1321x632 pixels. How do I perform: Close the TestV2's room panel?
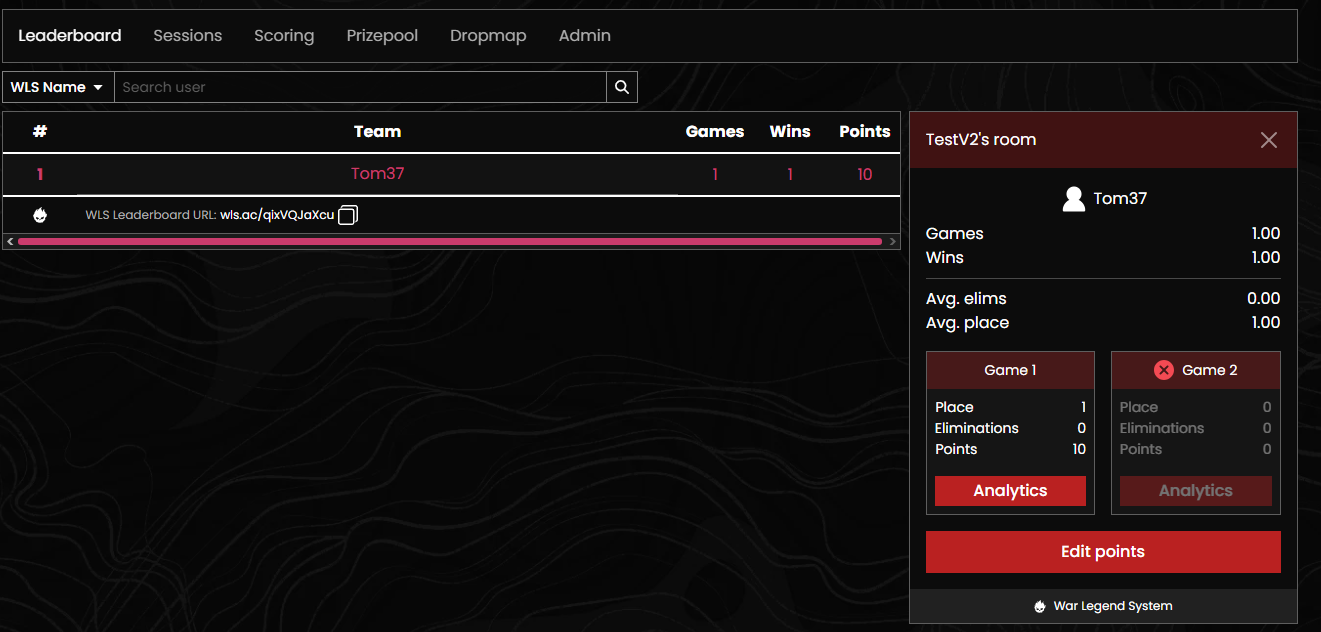pyautogui.click(x=1268, y=140)
